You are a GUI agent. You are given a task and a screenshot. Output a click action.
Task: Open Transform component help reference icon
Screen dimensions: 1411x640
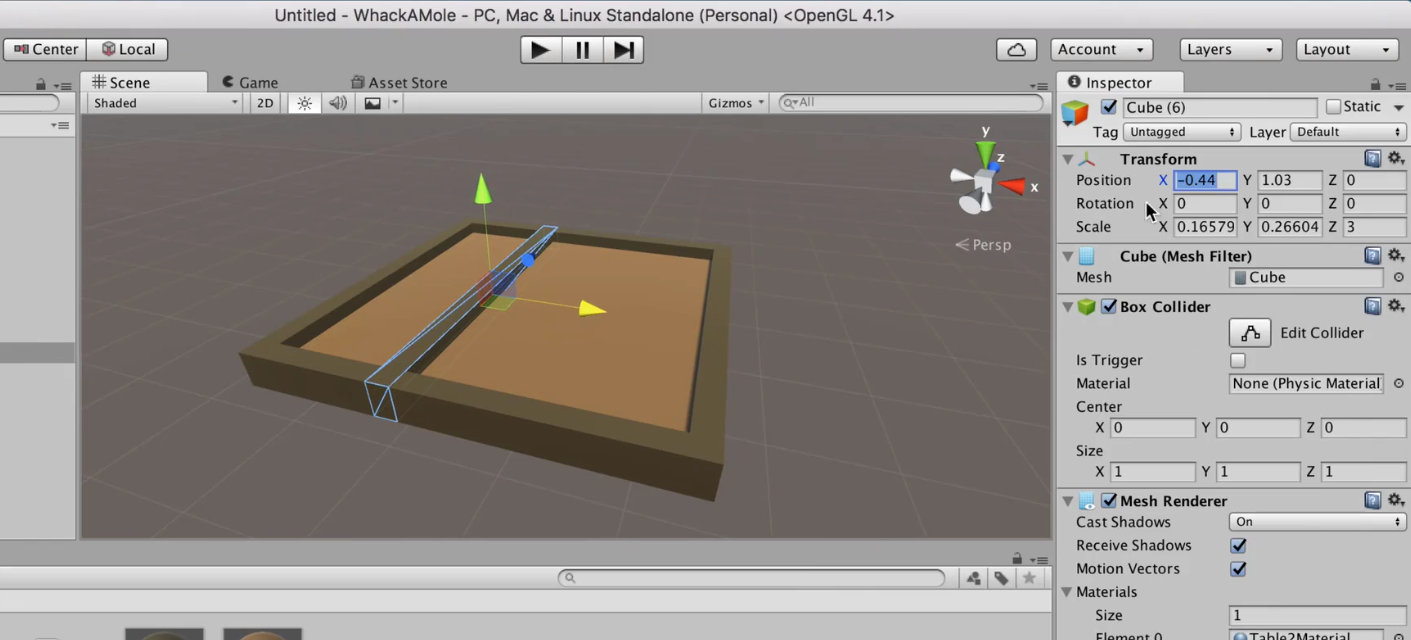coord(1372,158)
